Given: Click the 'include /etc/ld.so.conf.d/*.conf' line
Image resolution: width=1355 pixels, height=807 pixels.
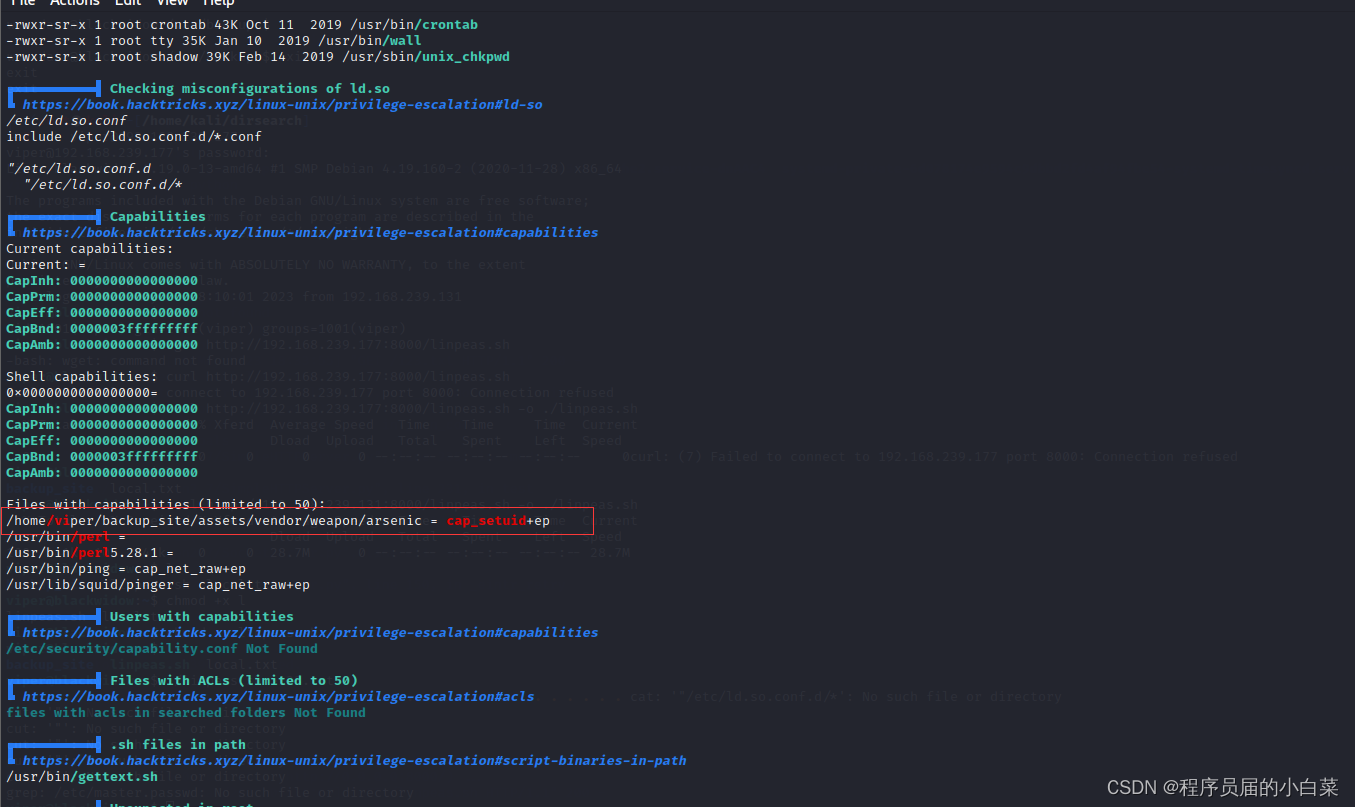Looking at the screenshot, I should tap(134, 136).
